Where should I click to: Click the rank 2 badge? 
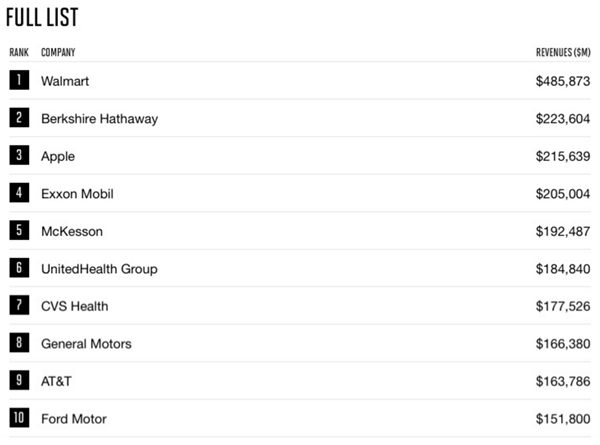coord(18,118)
